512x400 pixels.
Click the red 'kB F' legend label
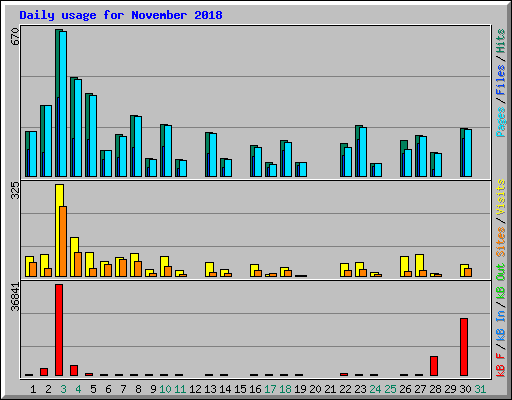500,365
